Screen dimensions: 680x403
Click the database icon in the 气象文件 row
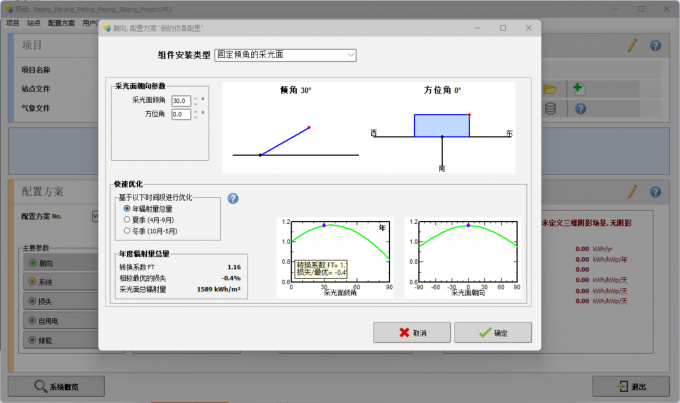550,108
